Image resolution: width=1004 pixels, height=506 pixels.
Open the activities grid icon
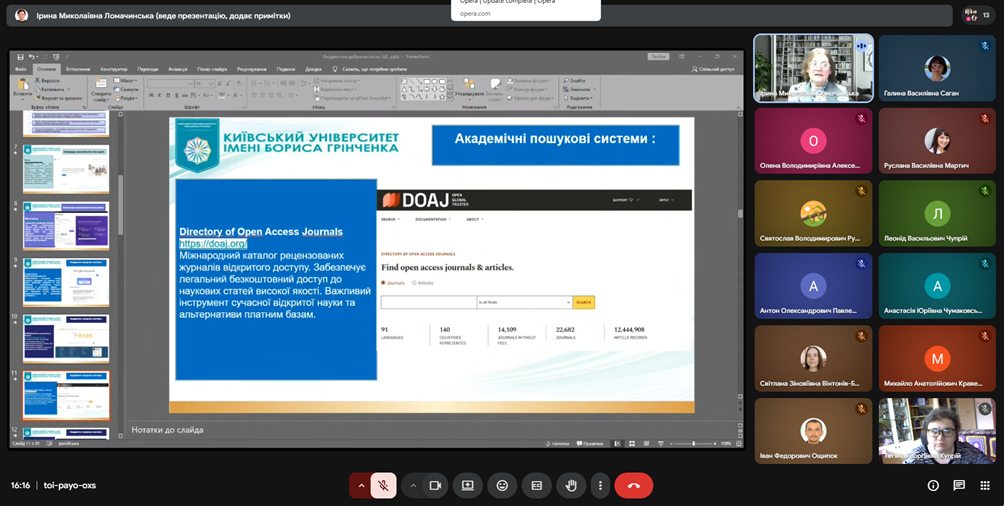985,485
